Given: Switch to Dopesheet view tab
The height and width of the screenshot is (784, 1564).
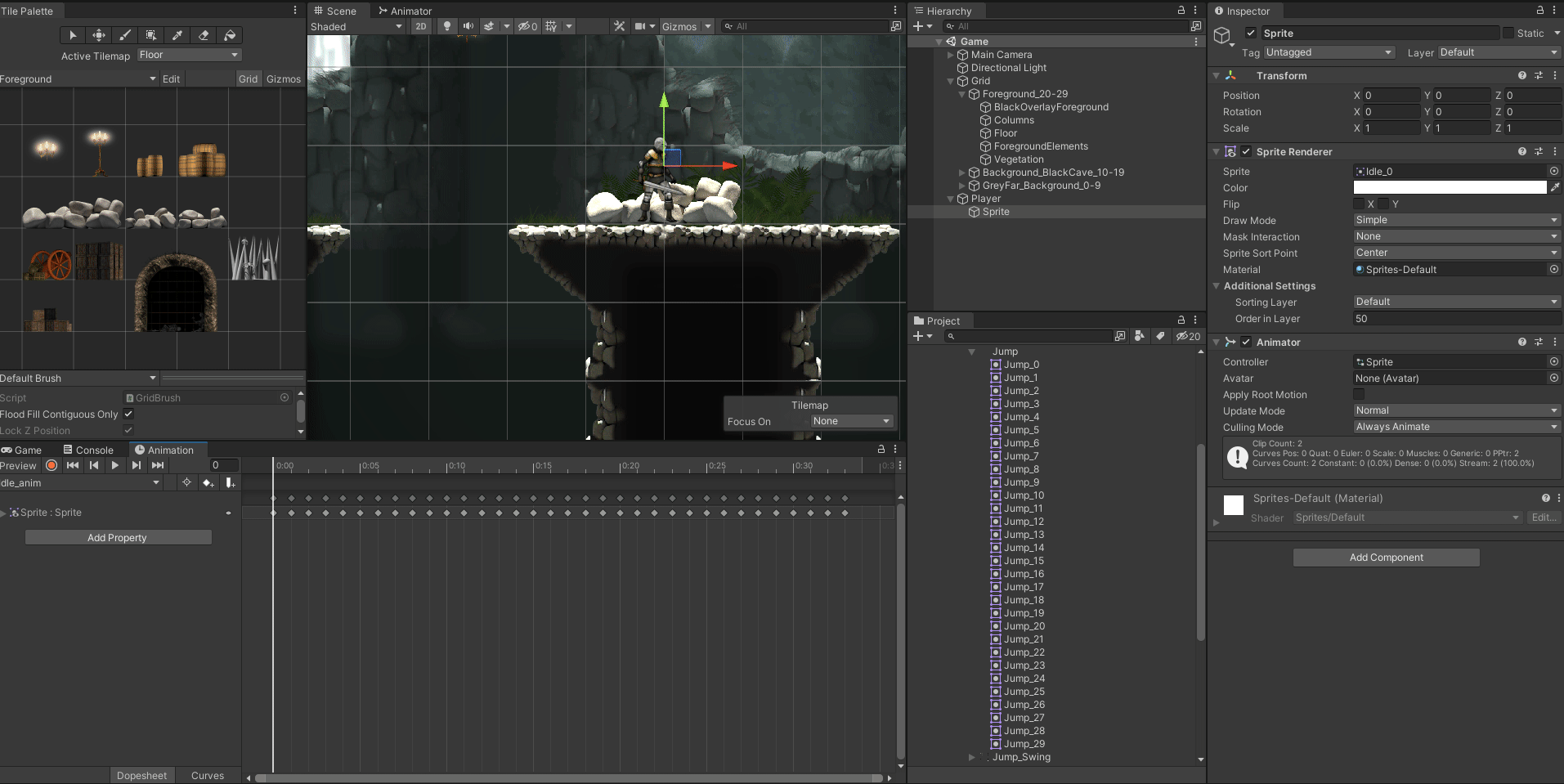Looking at the screenshot, I should 141,775.
